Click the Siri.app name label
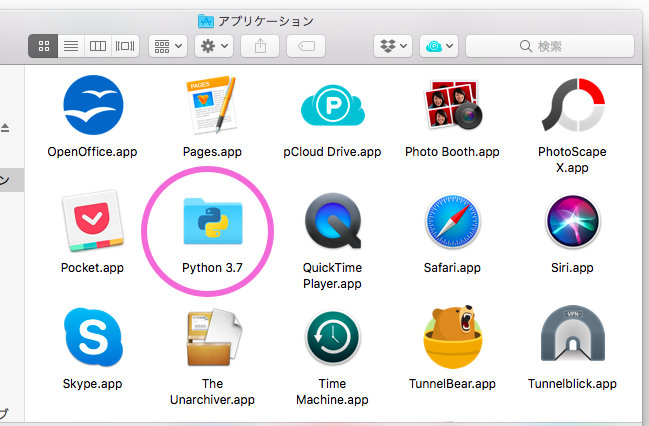Viewport: 649px width, 426px height. click(572, 268)
